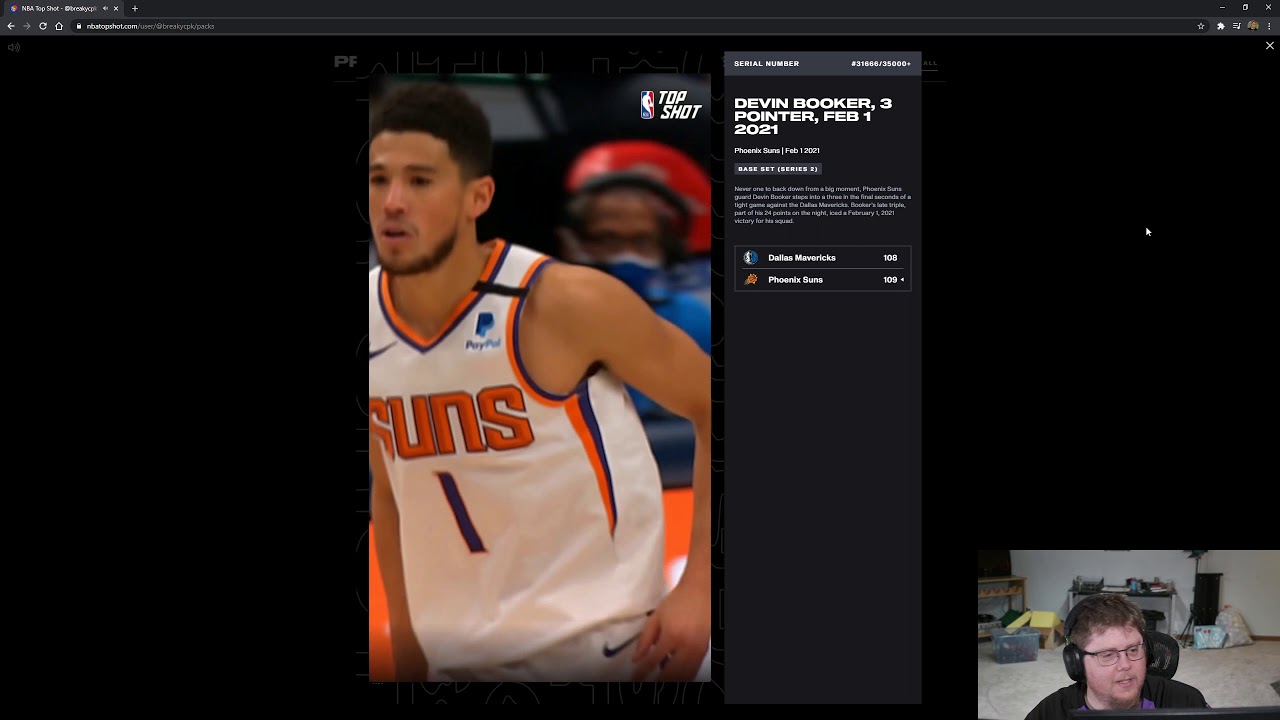The height and width of the screenshot is (720, 1280).
Task: Click the Phoenix Suns | Feb 1 2021 subtitle
Action: pos(777,151)
